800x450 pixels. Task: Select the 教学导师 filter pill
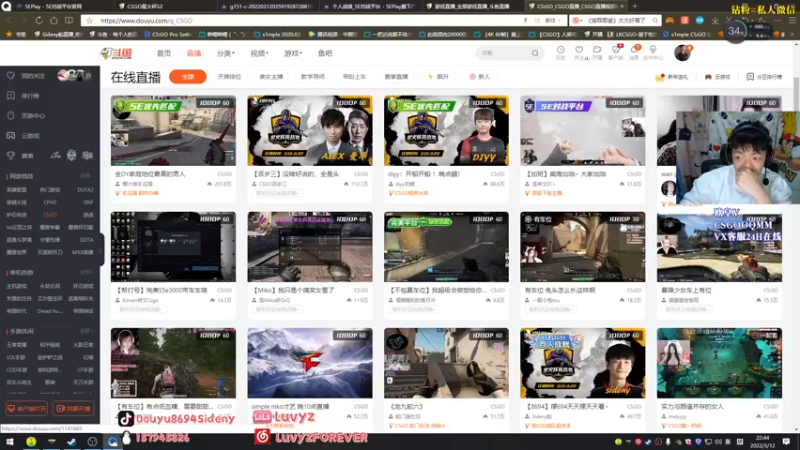tap(313, 77)
